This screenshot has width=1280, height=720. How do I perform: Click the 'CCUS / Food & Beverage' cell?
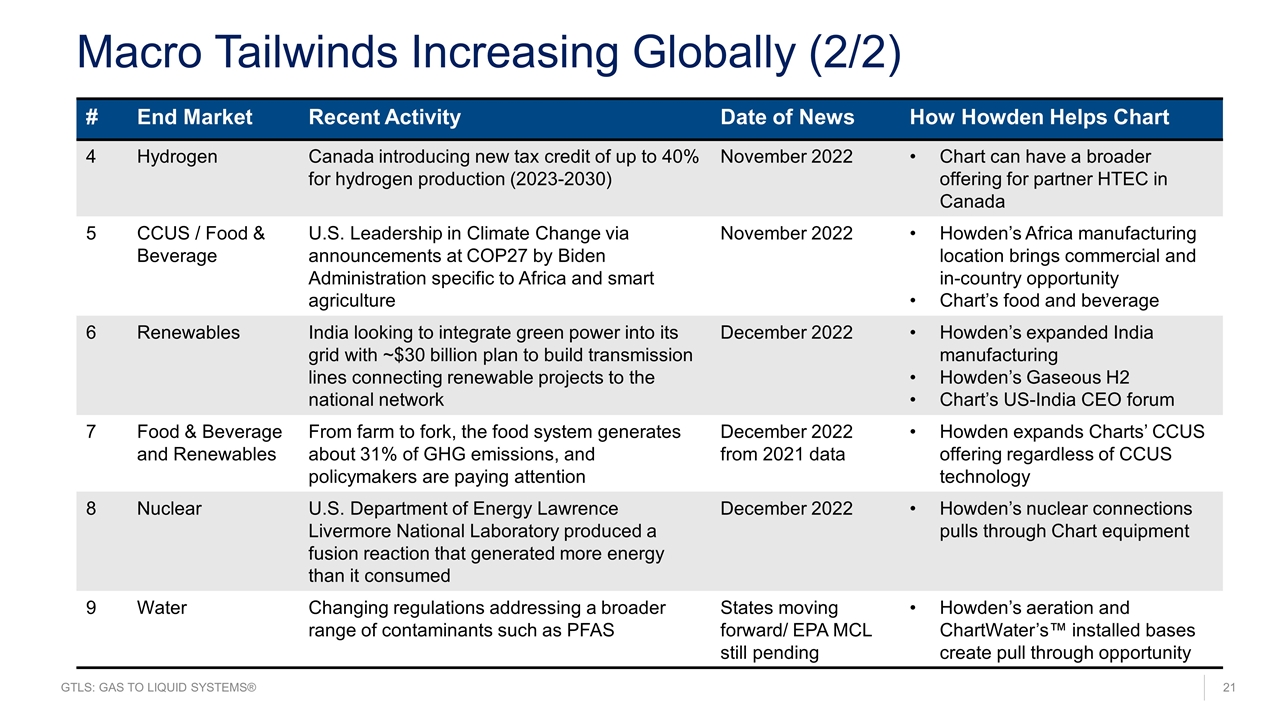click(x=201, y=245)
